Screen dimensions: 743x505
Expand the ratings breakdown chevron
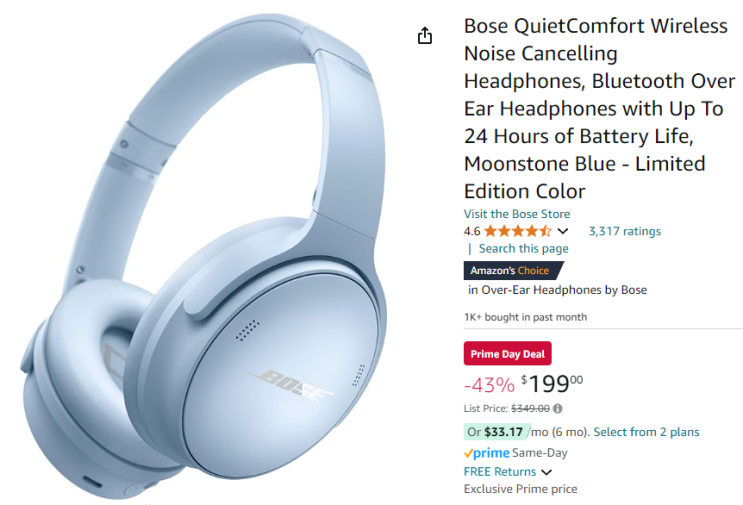tap(562, 231)
